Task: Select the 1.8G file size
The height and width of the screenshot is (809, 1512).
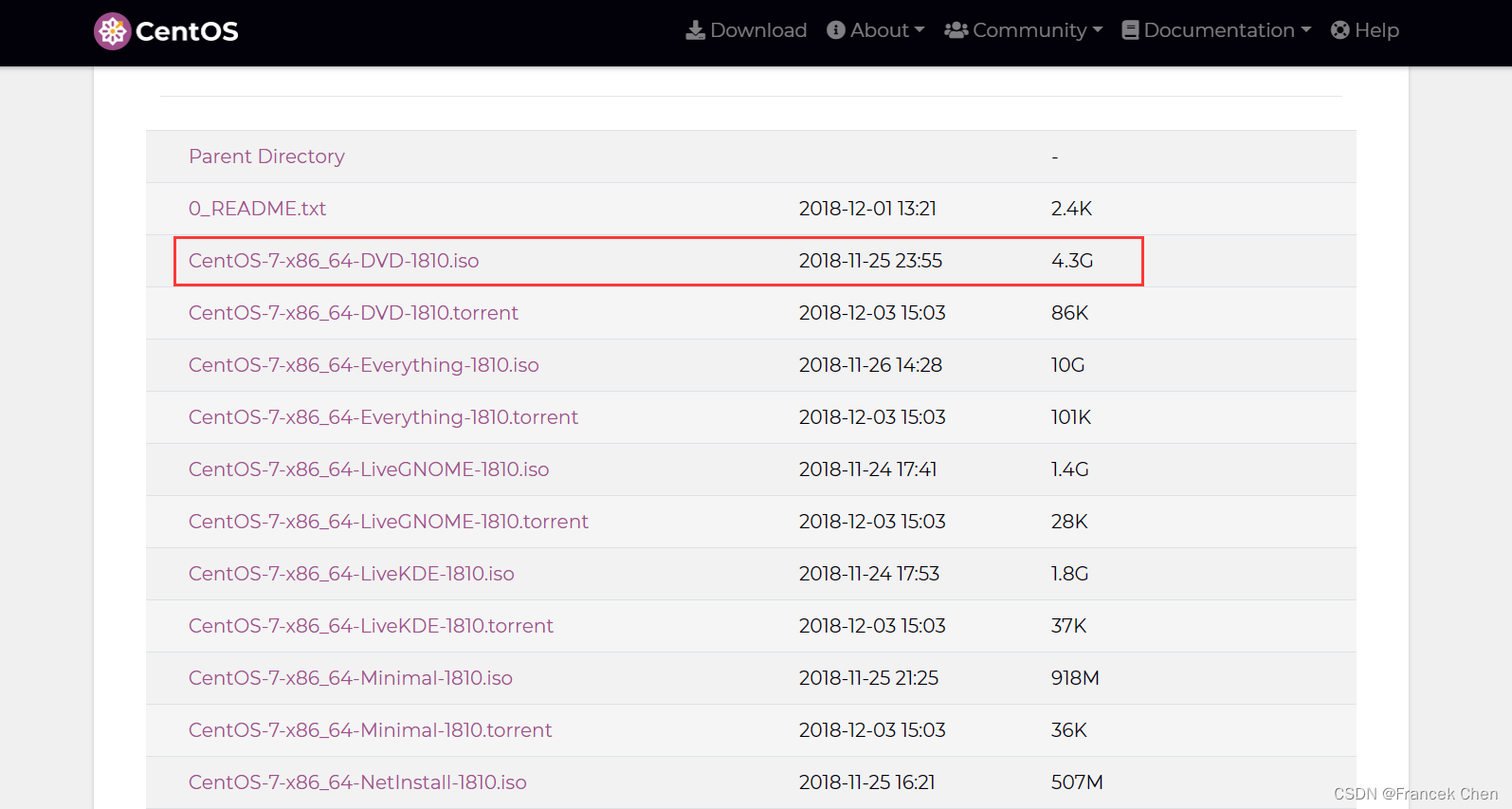Action: [x=1069, y=574]
